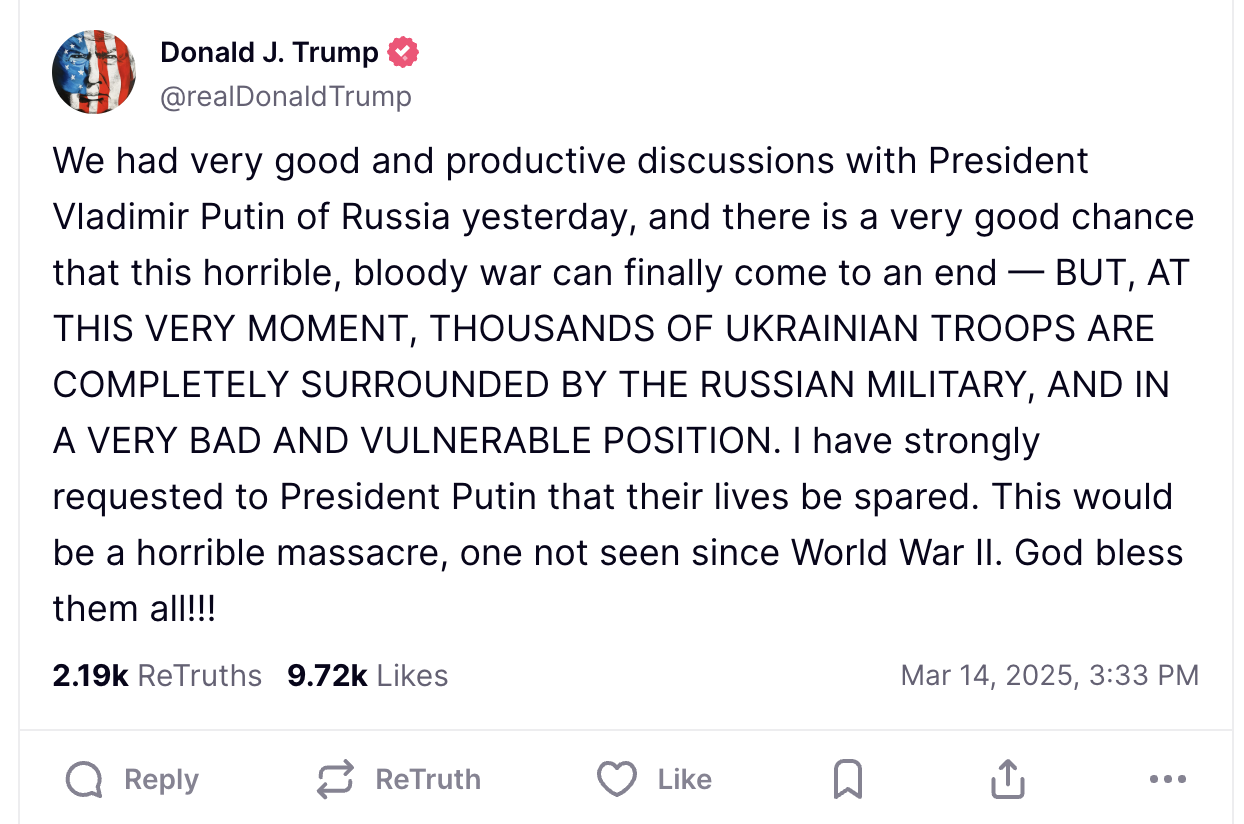This screenshot has width=1244, height=824.
Task: Click the red verified badge beside the name
Action: 403,53
